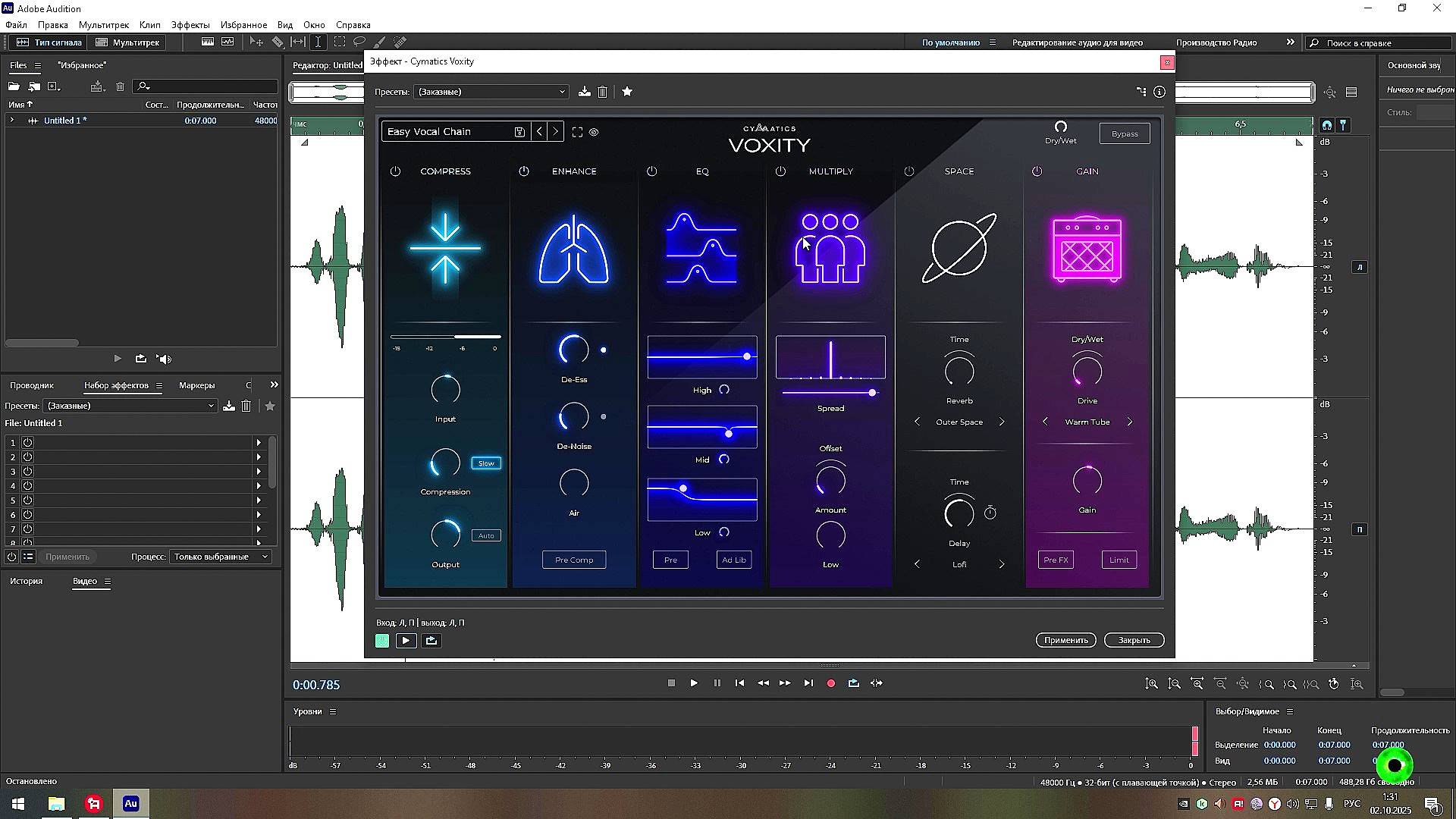Image resolution: width=1456 pixels, height=819 pixels.
Task: Switch to the Markers tab
Action: tap(196, 385)
